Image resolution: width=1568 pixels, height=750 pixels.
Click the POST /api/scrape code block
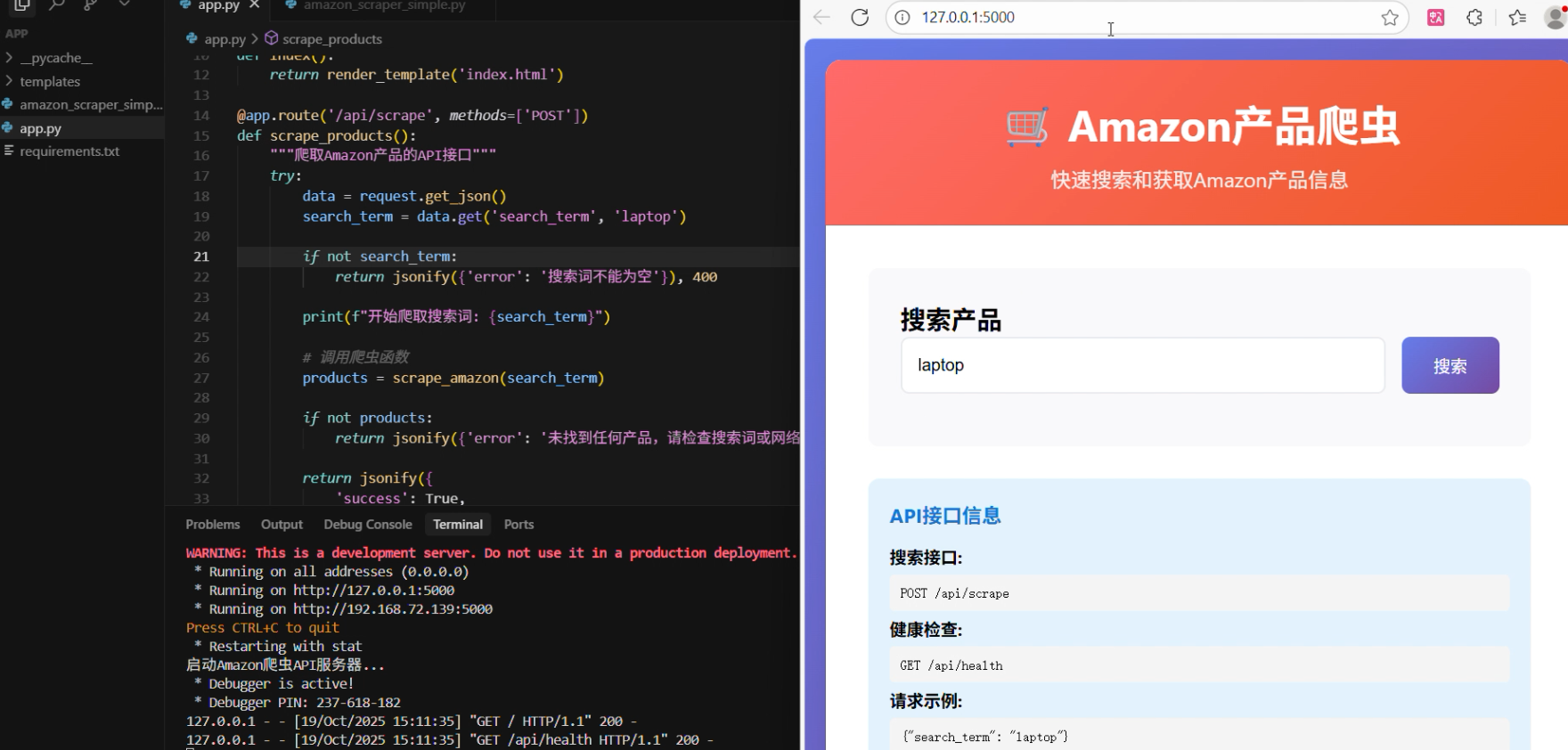pyautogui.click(x=1199, y=593)
